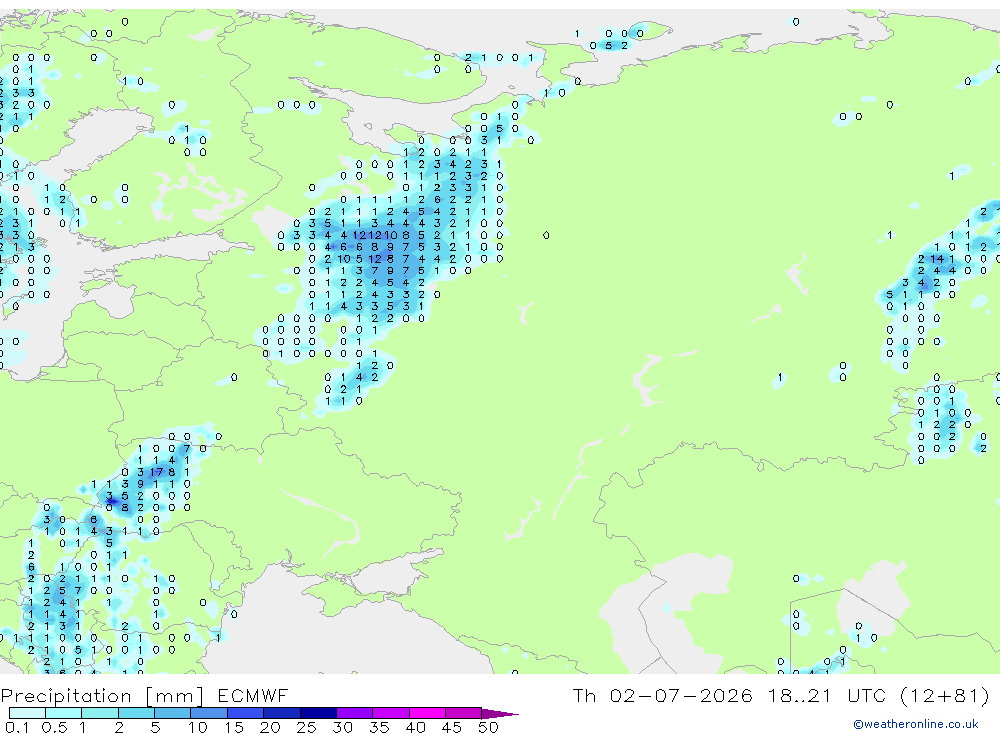Click the legend swatch between 0.5 and 1

point(63,713)
